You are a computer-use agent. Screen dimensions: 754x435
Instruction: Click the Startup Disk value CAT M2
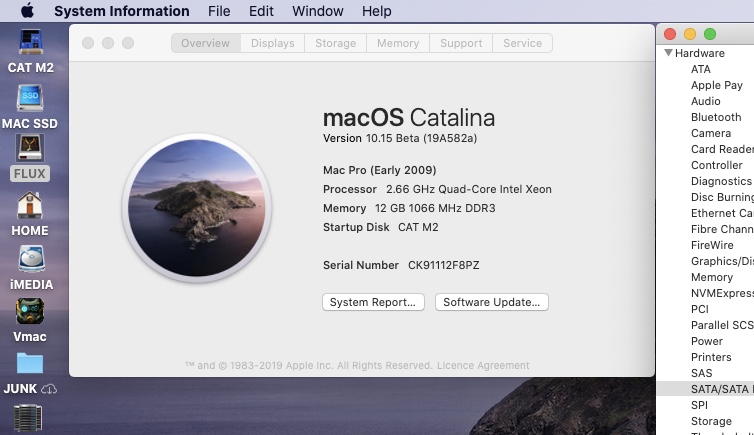tap(418, 227)
